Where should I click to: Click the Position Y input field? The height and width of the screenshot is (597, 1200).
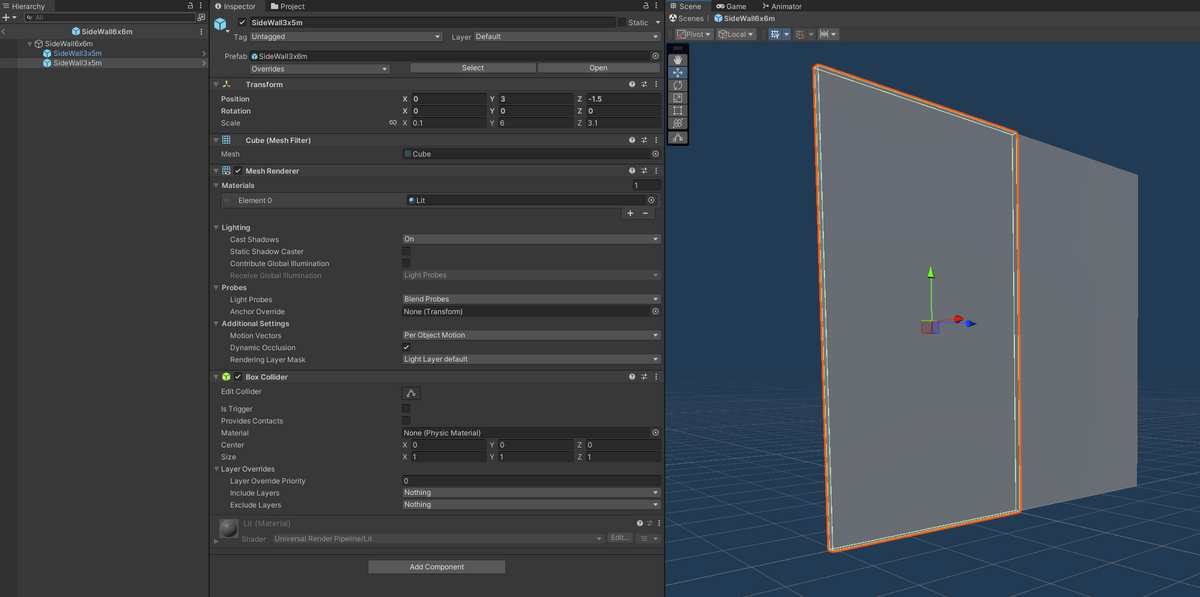coord(535,99)
